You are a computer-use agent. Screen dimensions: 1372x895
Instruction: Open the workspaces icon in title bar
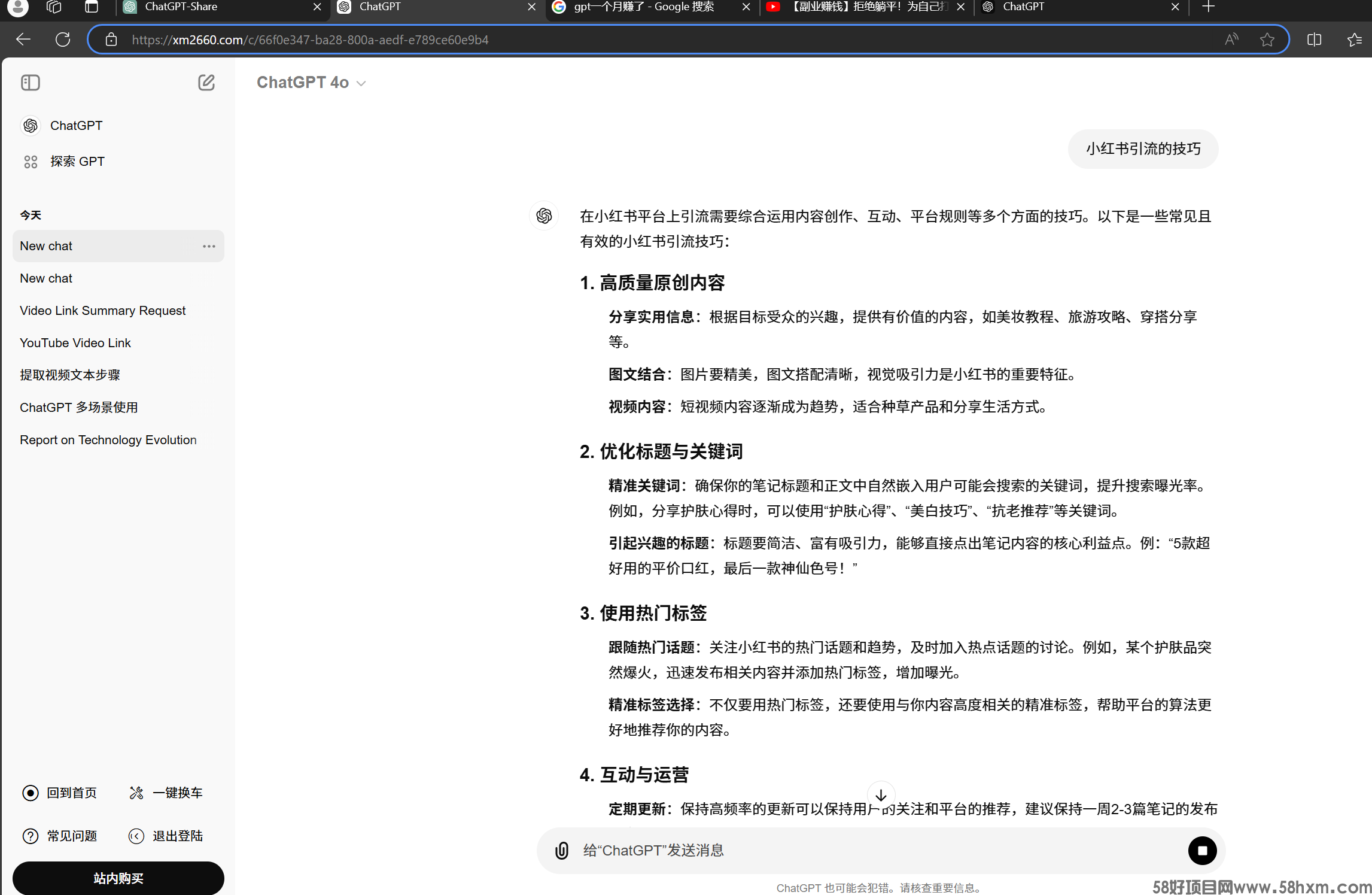click(54, 7)
